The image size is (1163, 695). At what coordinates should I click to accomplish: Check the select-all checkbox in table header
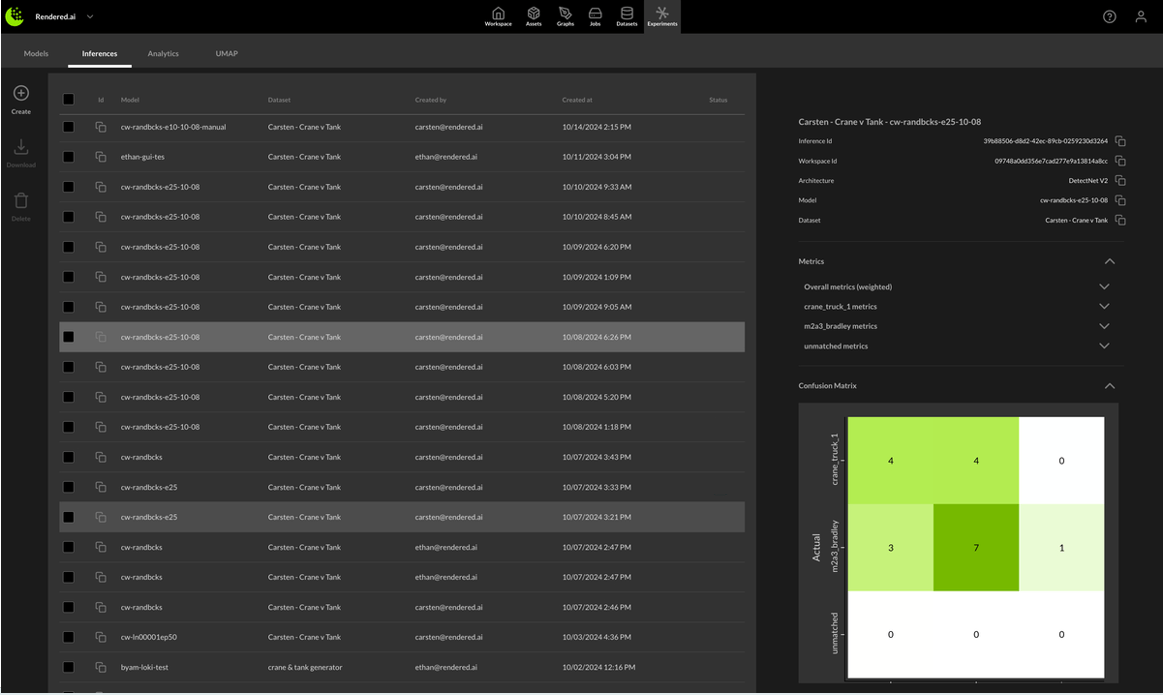click(x=67, y=100)
